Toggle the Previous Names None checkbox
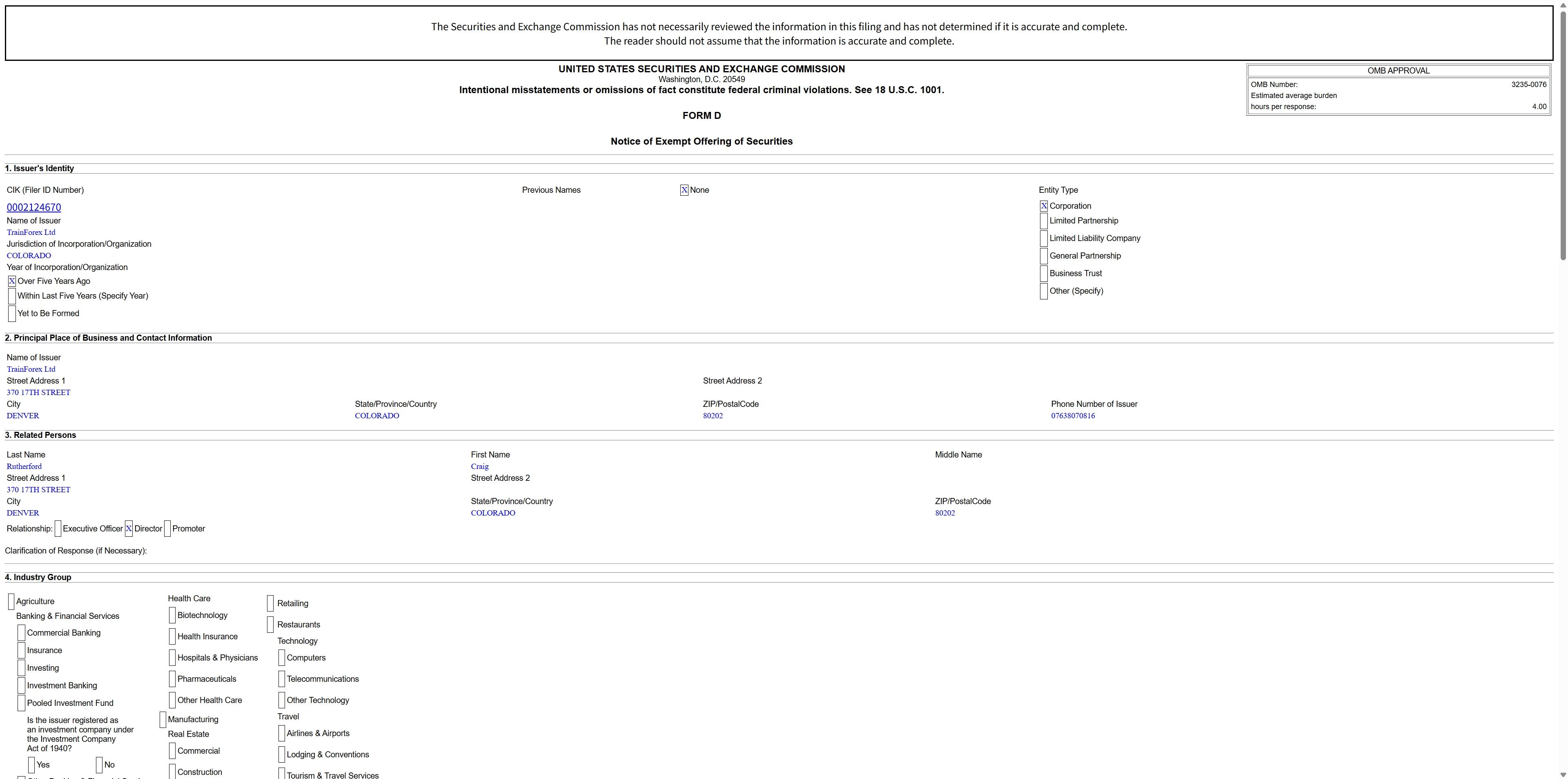This screenshot has width=1568, height=779. click(x=684, y=190)
